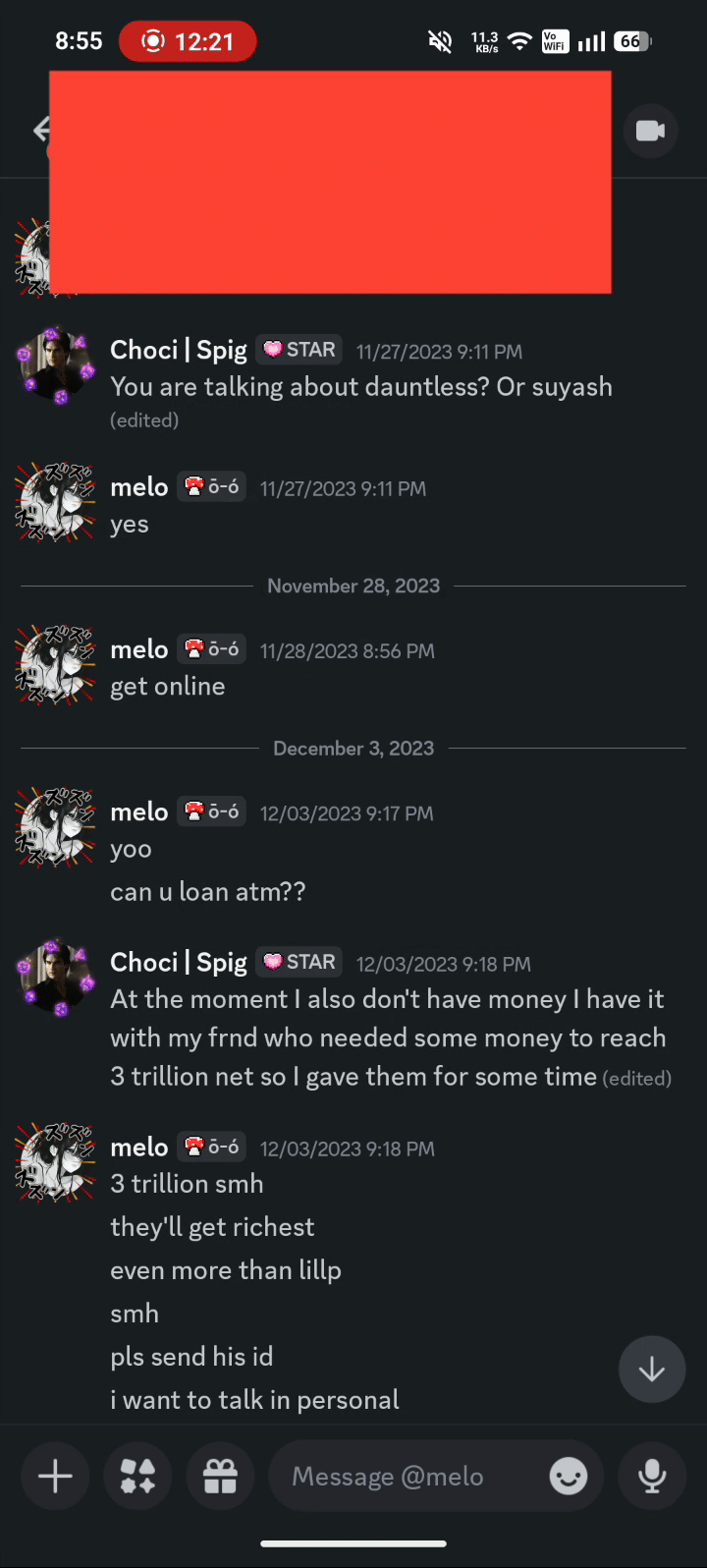This screenshot has height=1568, width=707.
Task: Select the message 'pls send his id'
Action: 191,1357
